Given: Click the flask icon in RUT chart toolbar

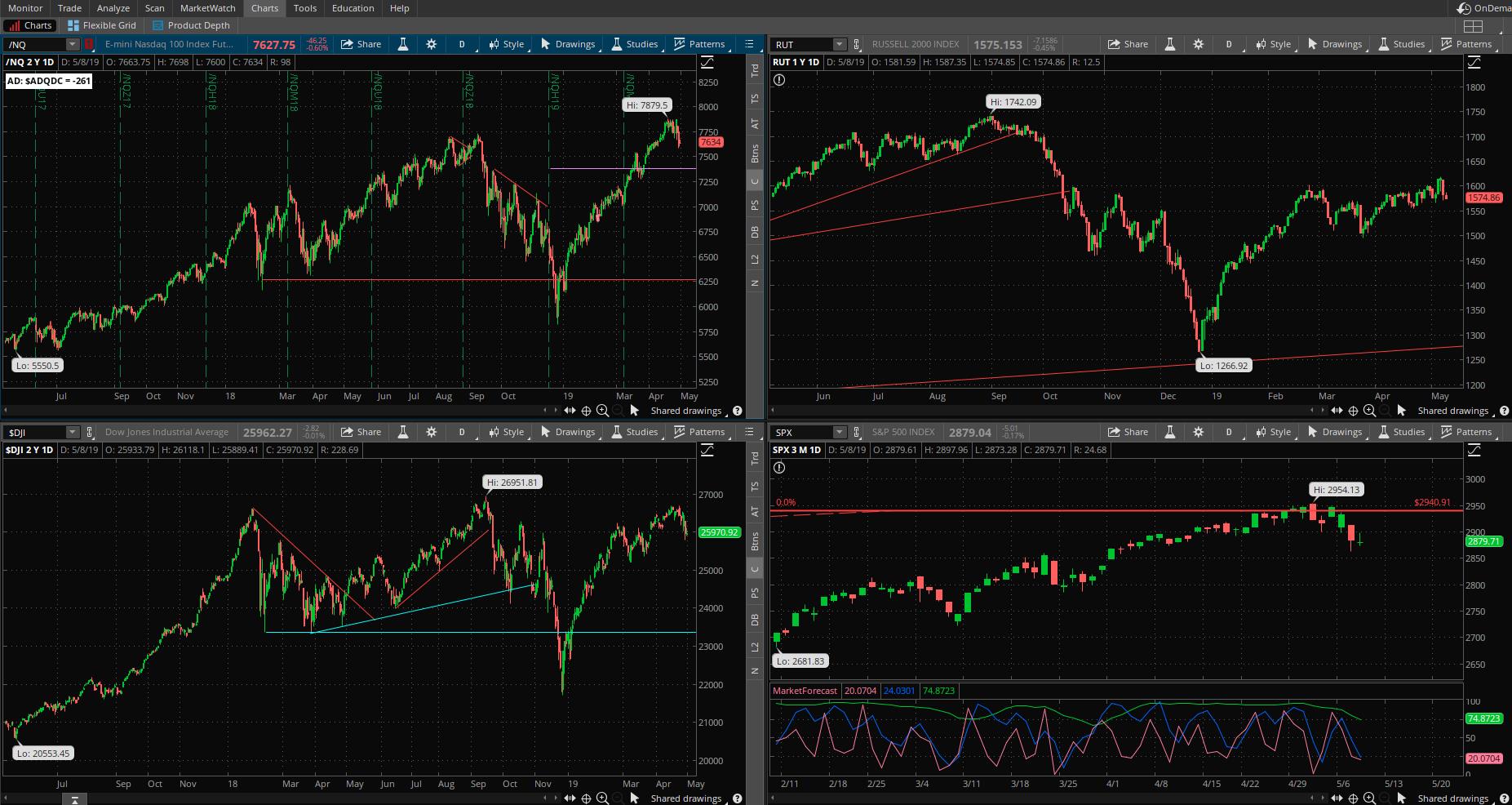Looking at the screenshot, I should (1169, 44).
